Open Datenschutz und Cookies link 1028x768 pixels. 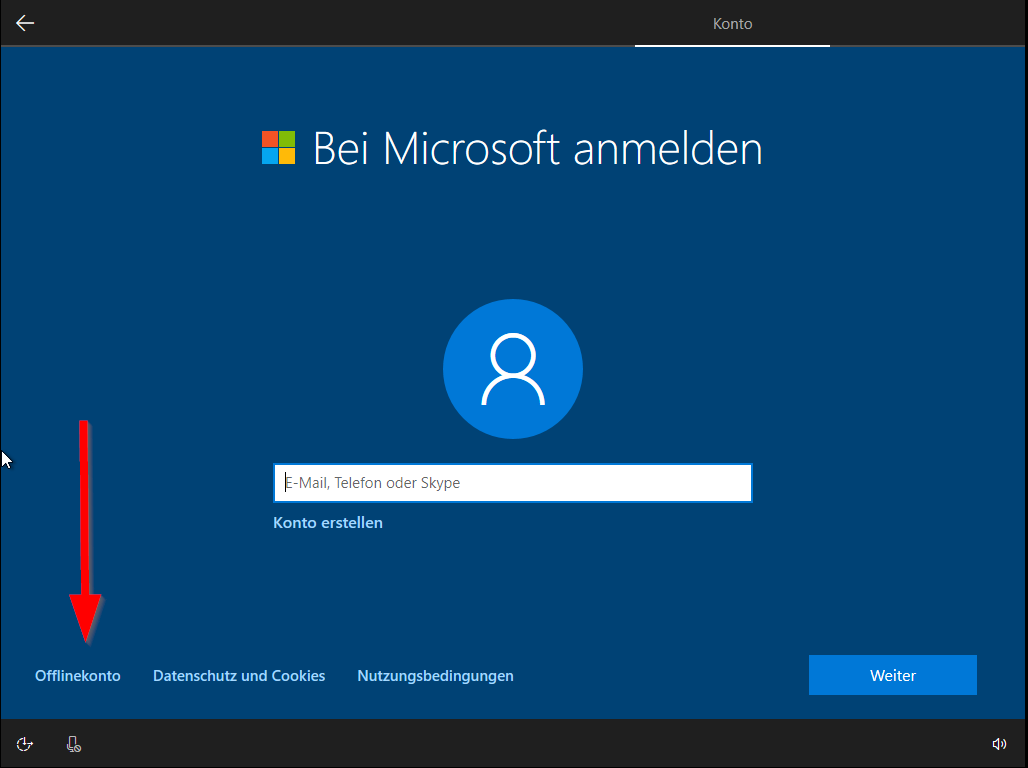tap(239, 676)
